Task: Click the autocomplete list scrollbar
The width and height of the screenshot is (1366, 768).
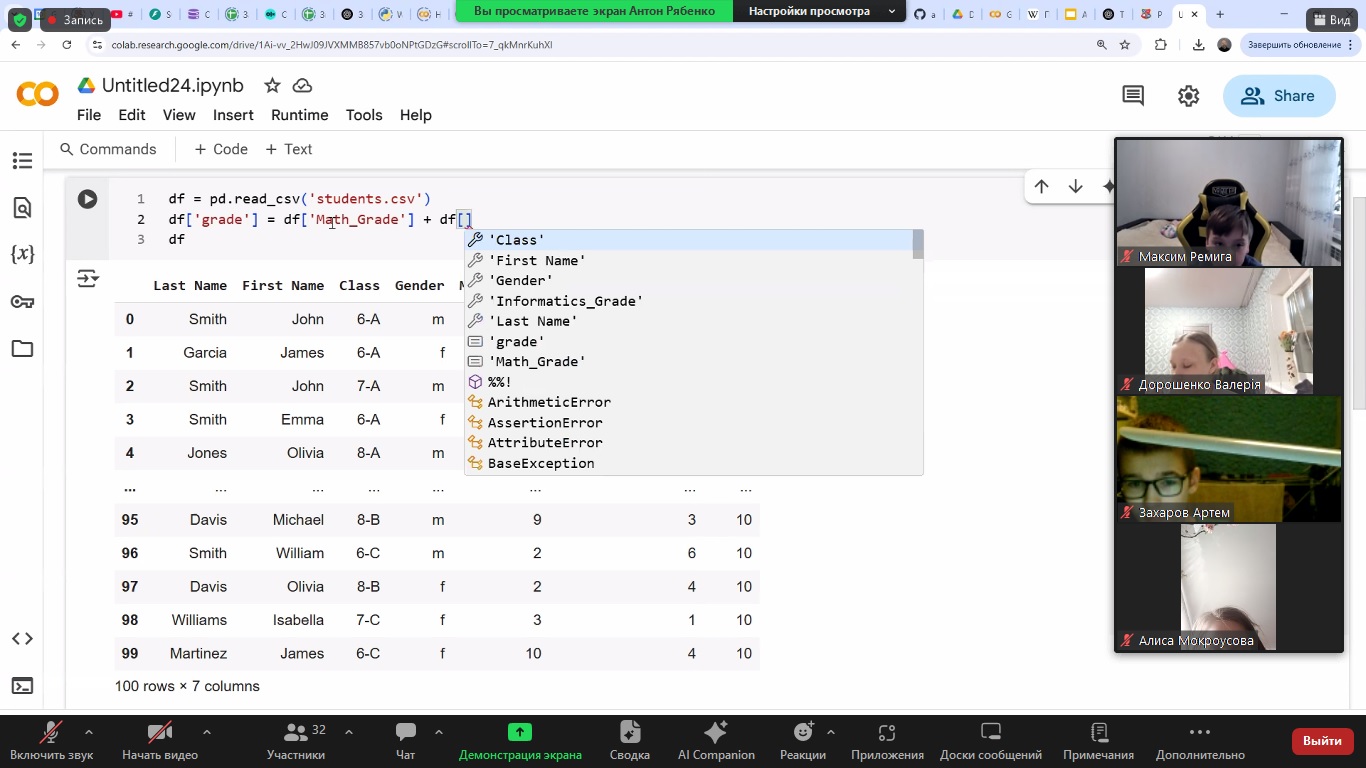Action: 917,246
